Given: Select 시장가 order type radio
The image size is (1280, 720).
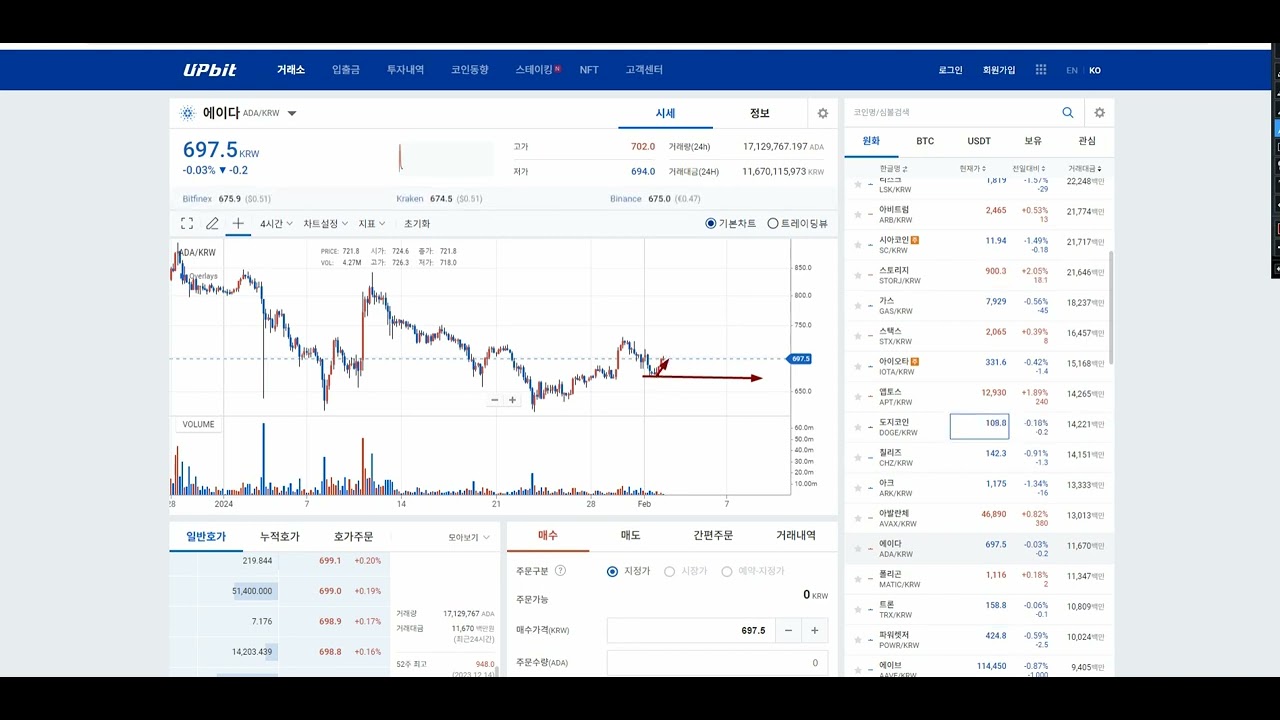Looking at the screenshot, I should coord(670,571).
